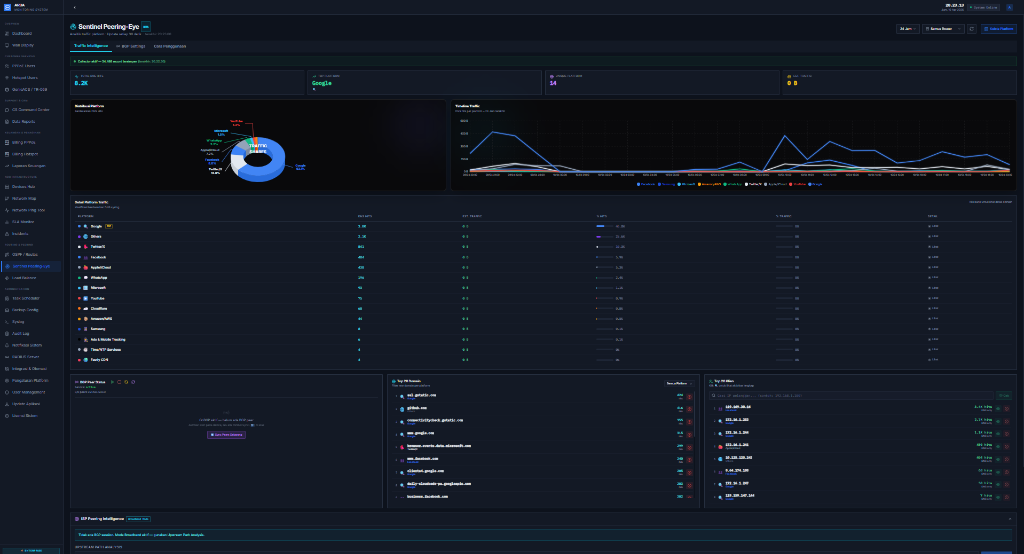1024x554 pixels.
Task: Collapse the ISP Peering Intelligence panel
Action: 1010,519
